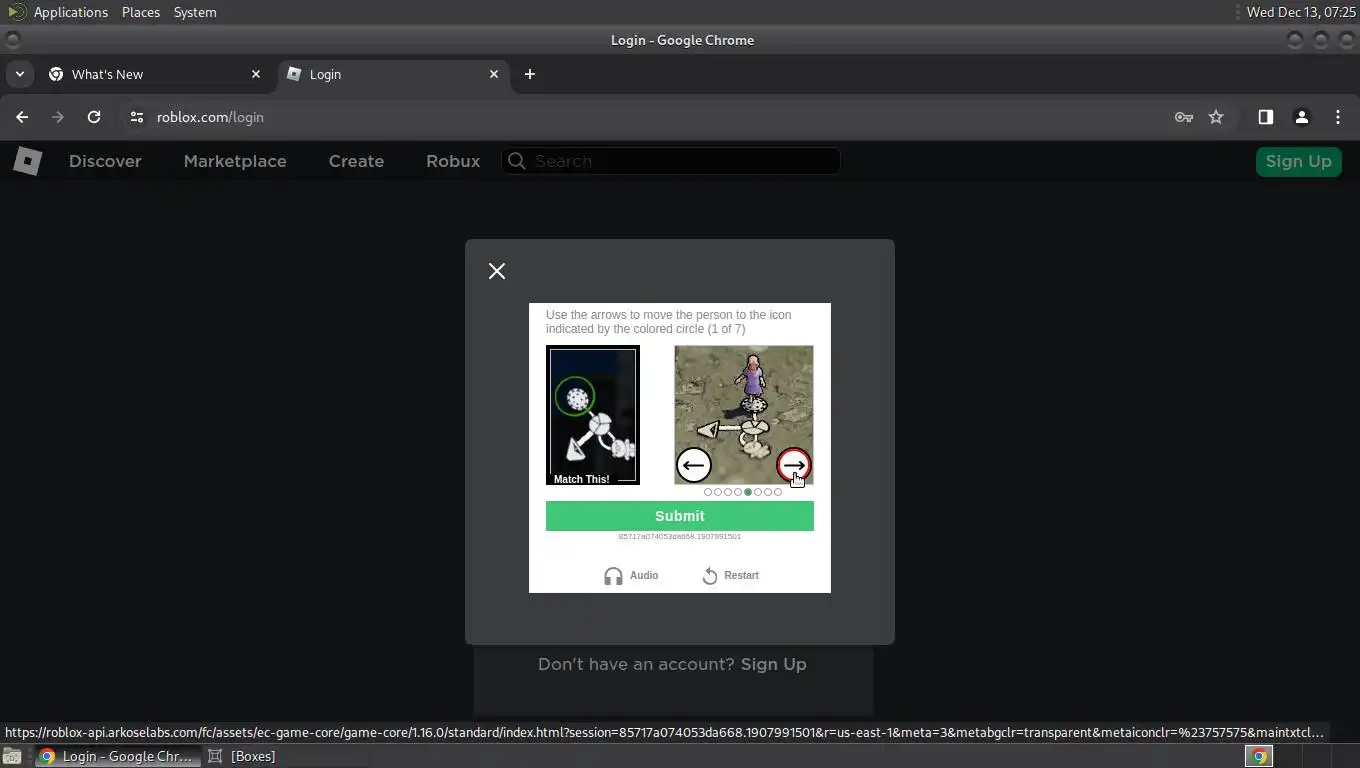Screen dimensions: 1360x768
Task: Click the roblox.com/login address bar
Action: (210, 117)
